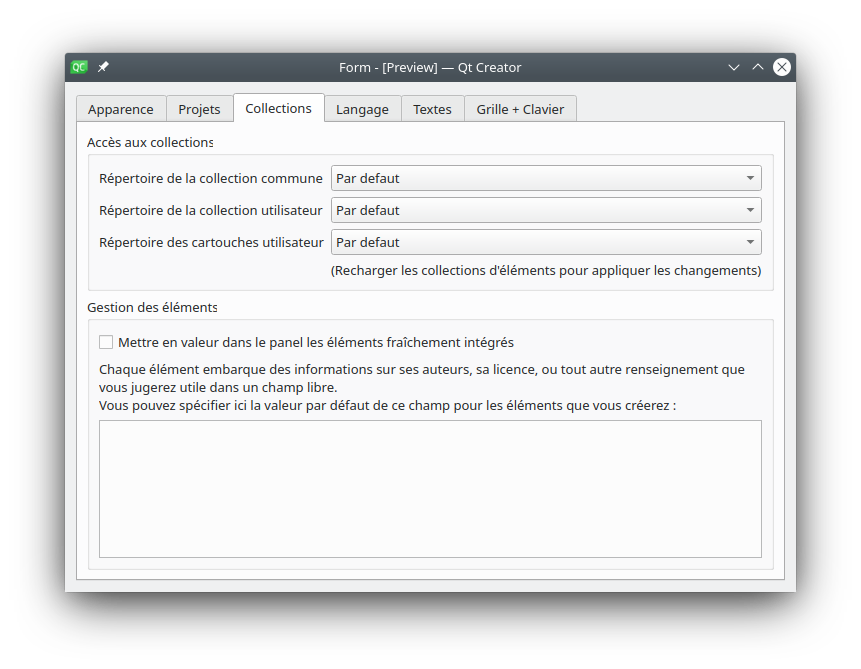The width and height of the screenshot is (861, 669).
Task: Click the Qt Creator logo in title bar
Action: point(79,67)
